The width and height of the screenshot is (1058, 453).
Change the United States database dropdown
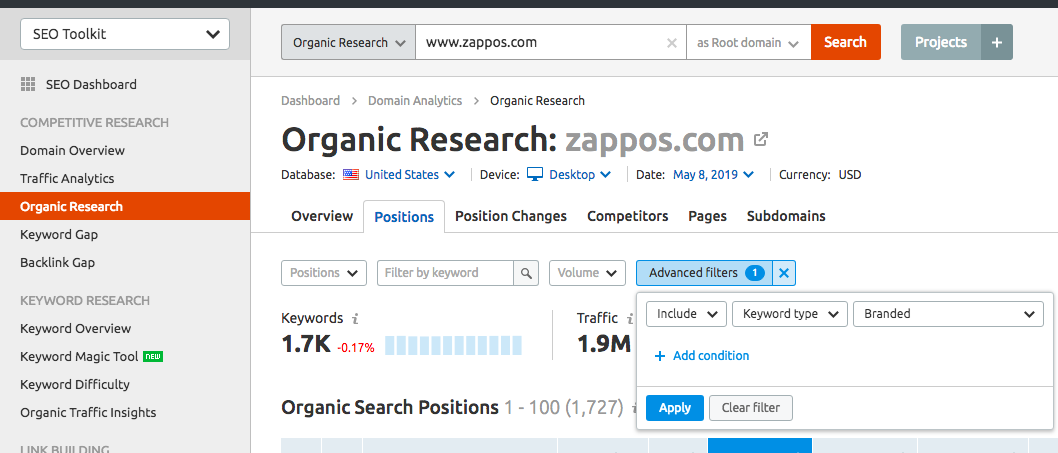click(410, 174)
